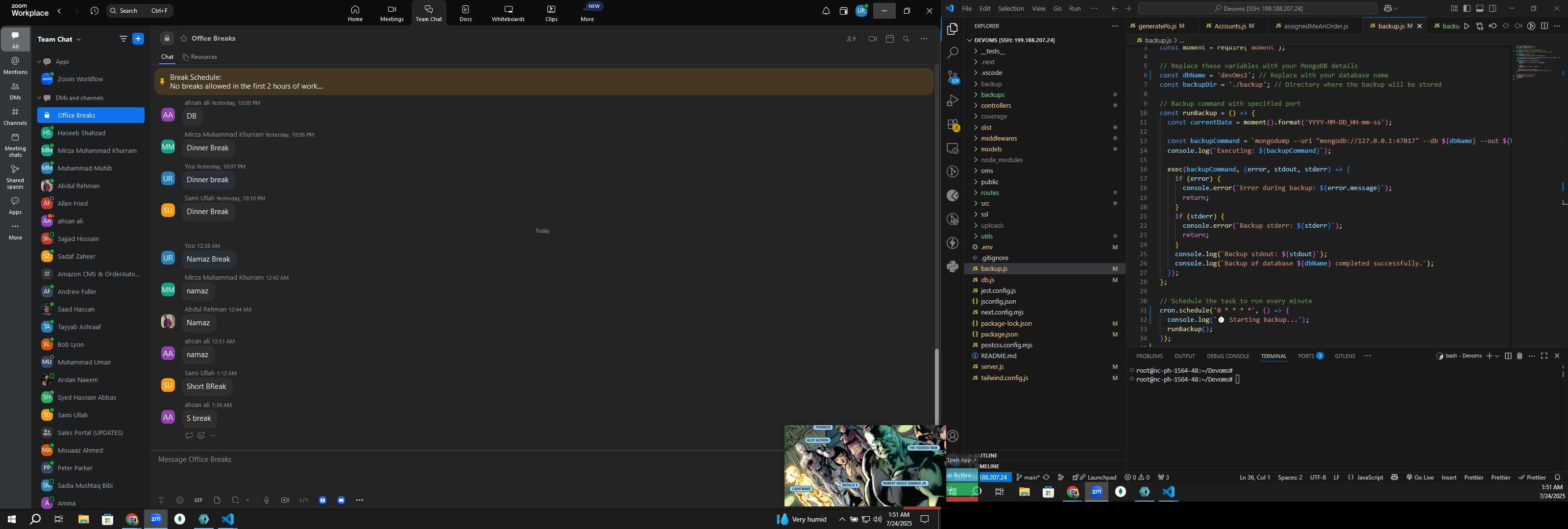This screenshot has width=1568, height=529.
Task: Show Office Breaks member count
Action: [851, 38]
